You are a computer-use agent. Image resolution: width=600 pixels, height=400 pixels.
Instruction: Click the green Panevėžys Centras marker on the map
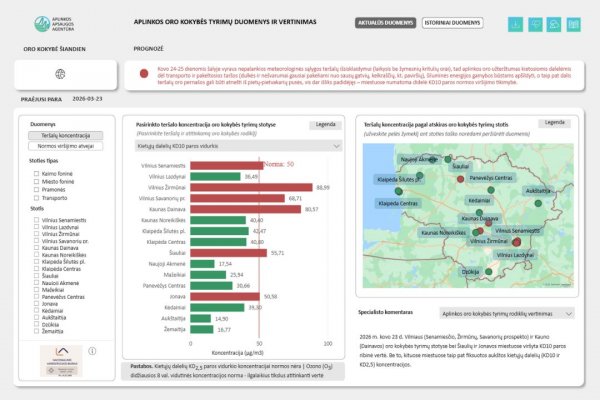(491, 190)
